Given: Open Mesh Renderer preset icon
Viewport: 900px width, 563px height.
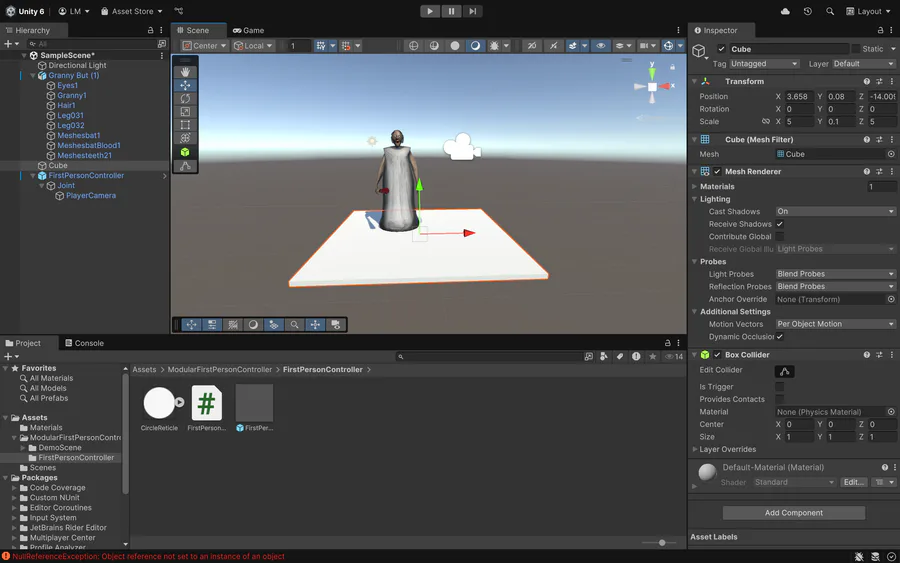Looking at the screenshot, I should 879,172.
